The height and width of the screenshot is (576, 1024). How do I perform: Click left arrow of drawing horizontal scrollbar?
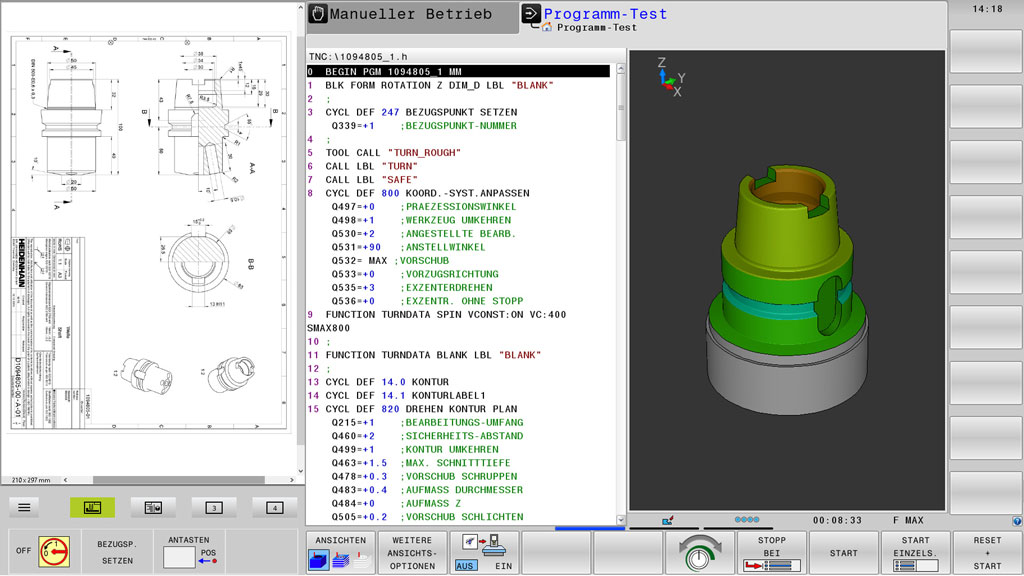[x=65, y=480]
